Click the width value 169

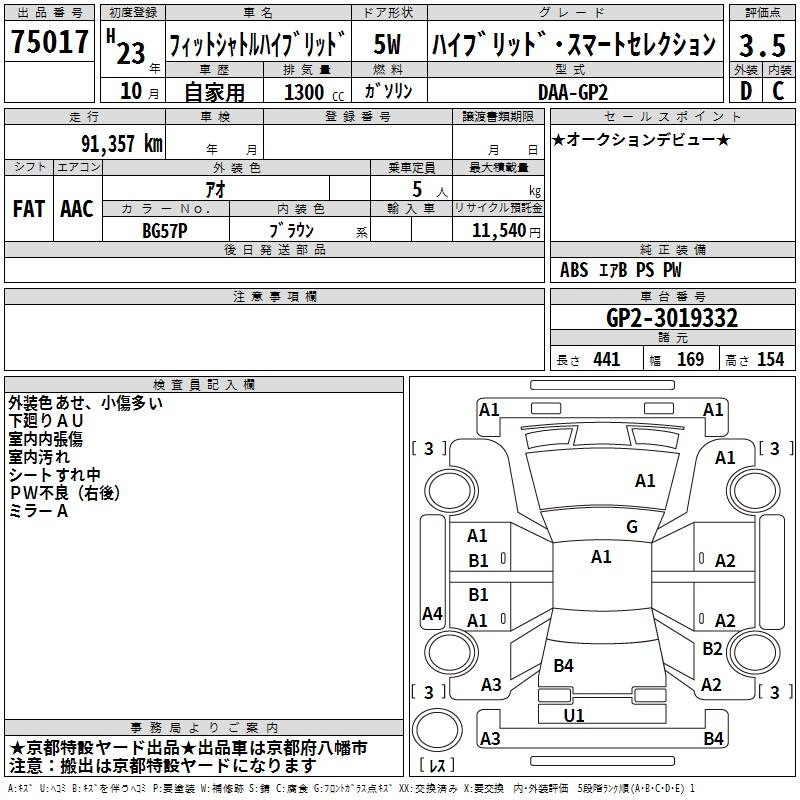tap(690, 360)
